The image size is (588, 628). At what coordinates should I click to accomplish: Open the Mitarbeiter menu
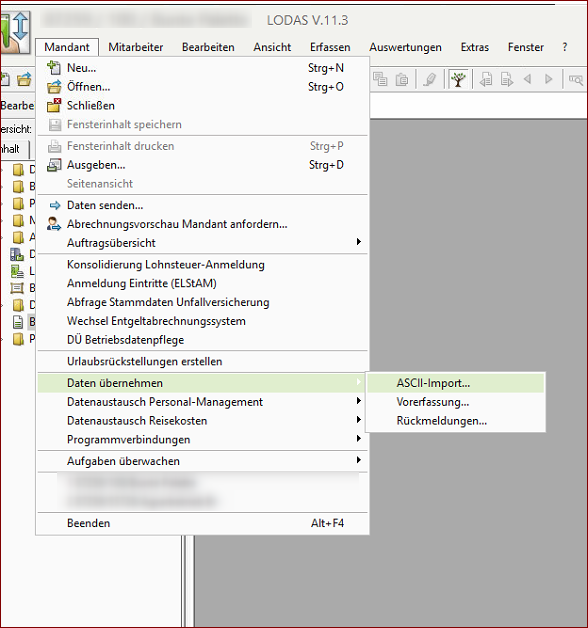coord(136,47)
